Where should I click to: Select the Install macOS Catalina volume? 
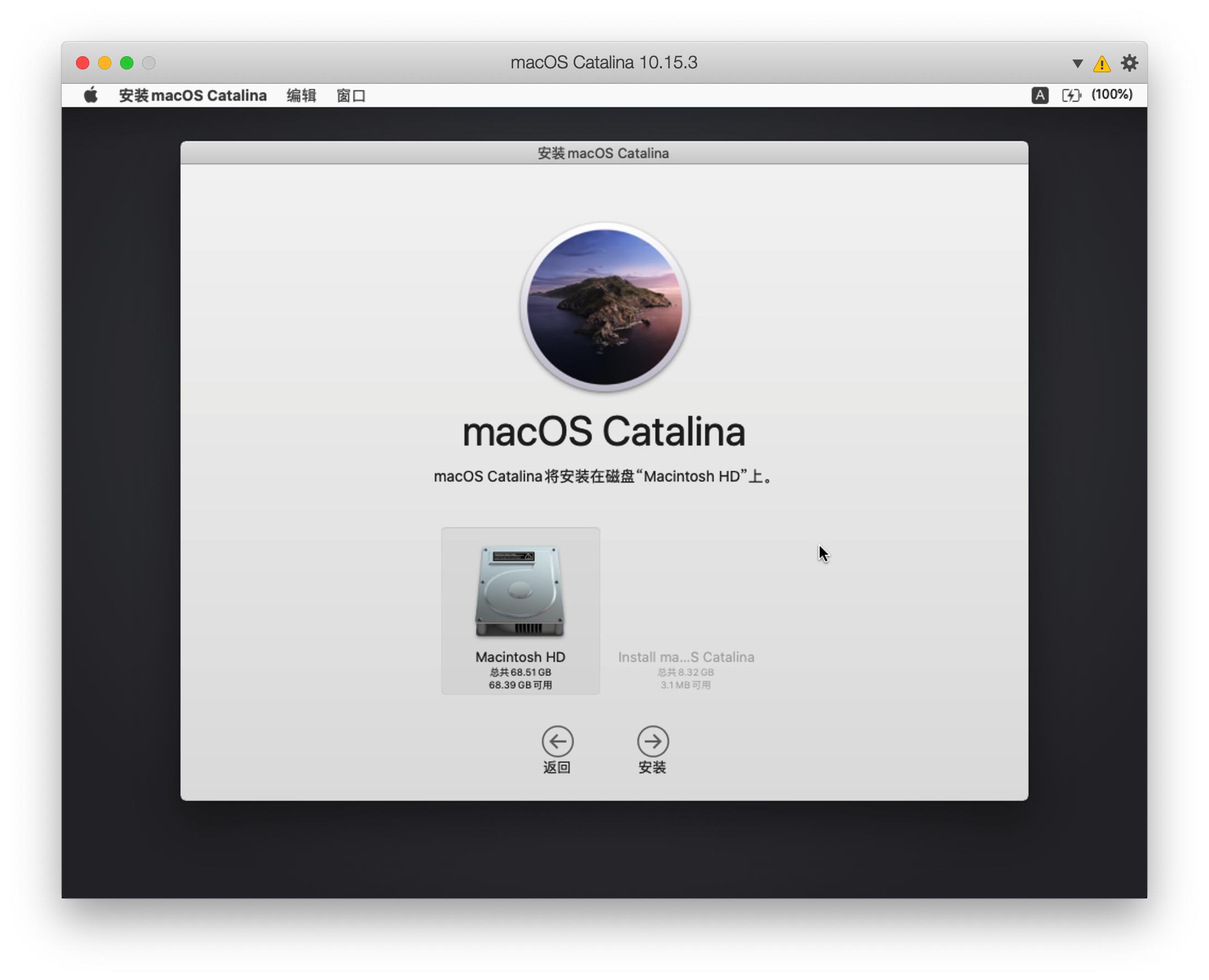(686, 657)
